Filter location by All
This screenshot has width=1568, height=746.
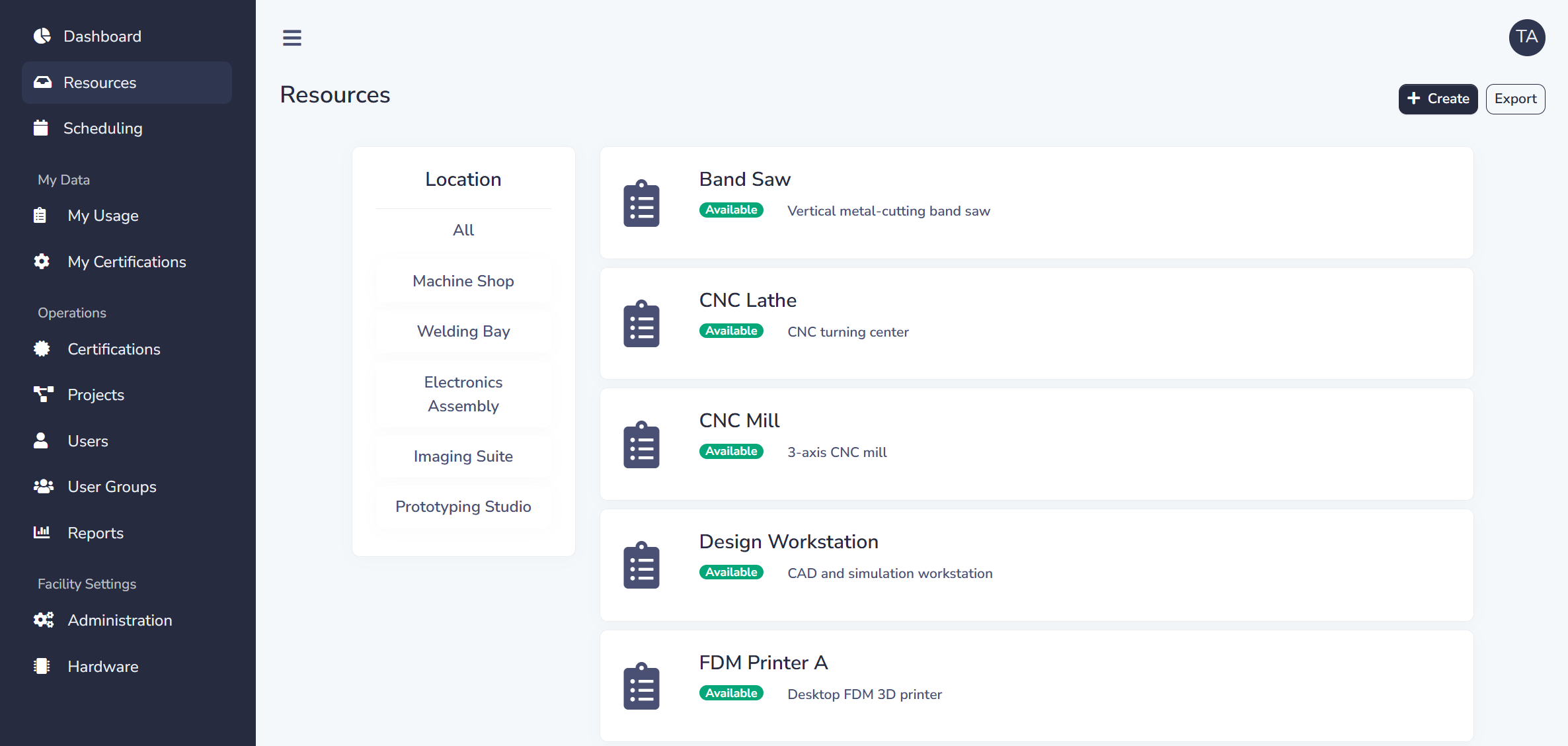pos(463,230)
